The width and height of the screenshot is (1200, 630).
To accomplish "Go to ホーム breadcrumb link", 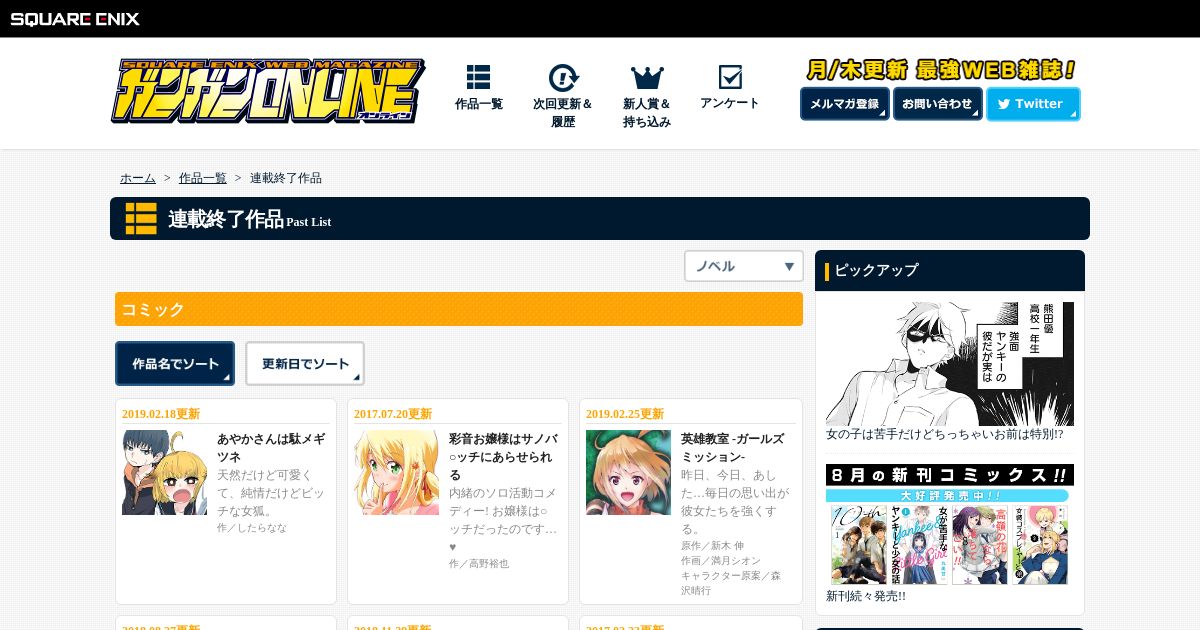I will (x=138, y=178).
